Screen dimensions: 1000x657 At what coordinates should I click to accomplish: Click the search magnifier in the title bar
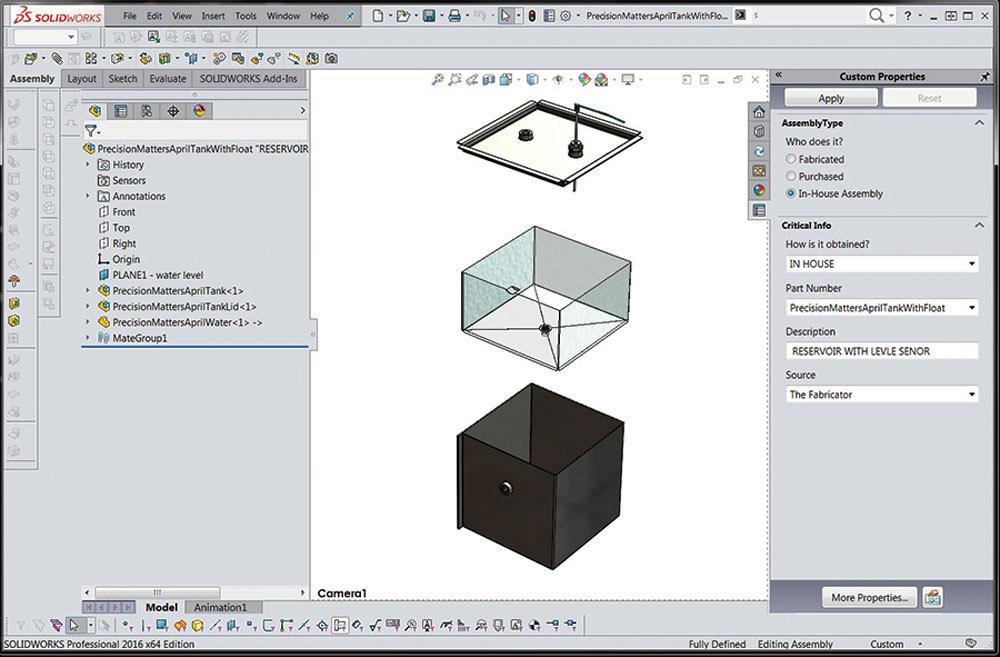[878, 15]
